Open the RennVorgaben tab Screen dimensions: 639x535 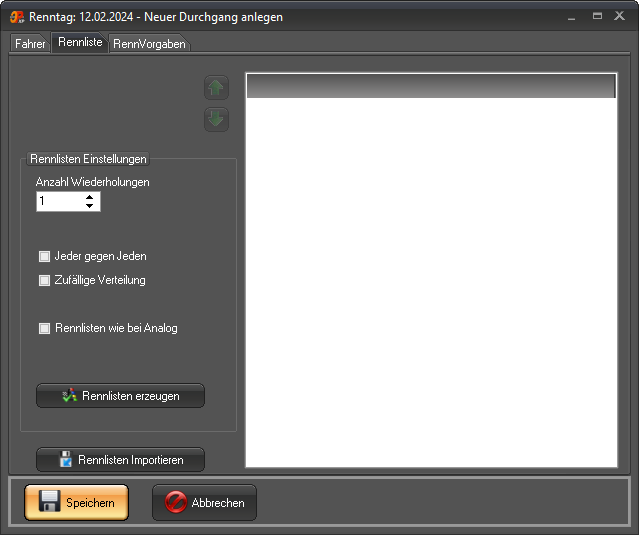tap(149, 44)
